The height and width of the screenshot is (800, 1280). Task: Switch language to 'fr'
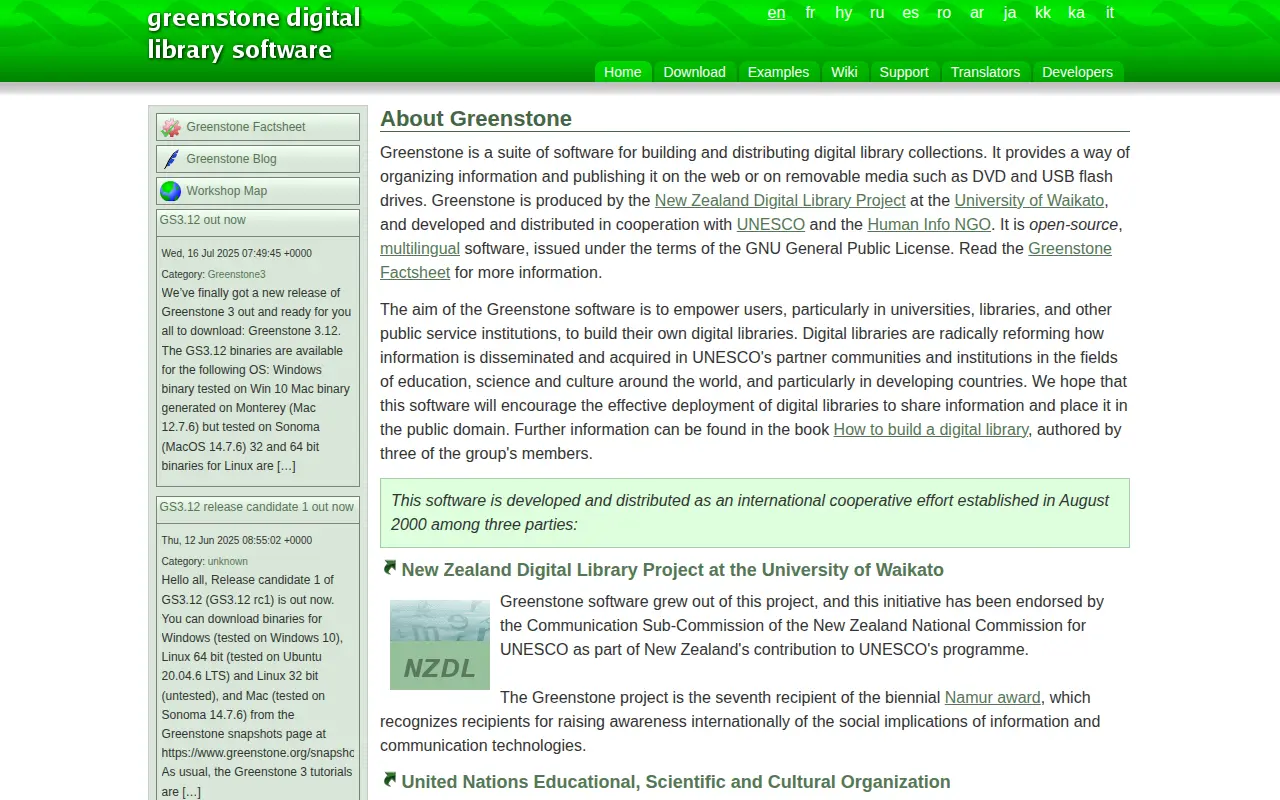[x=810, y=13]
